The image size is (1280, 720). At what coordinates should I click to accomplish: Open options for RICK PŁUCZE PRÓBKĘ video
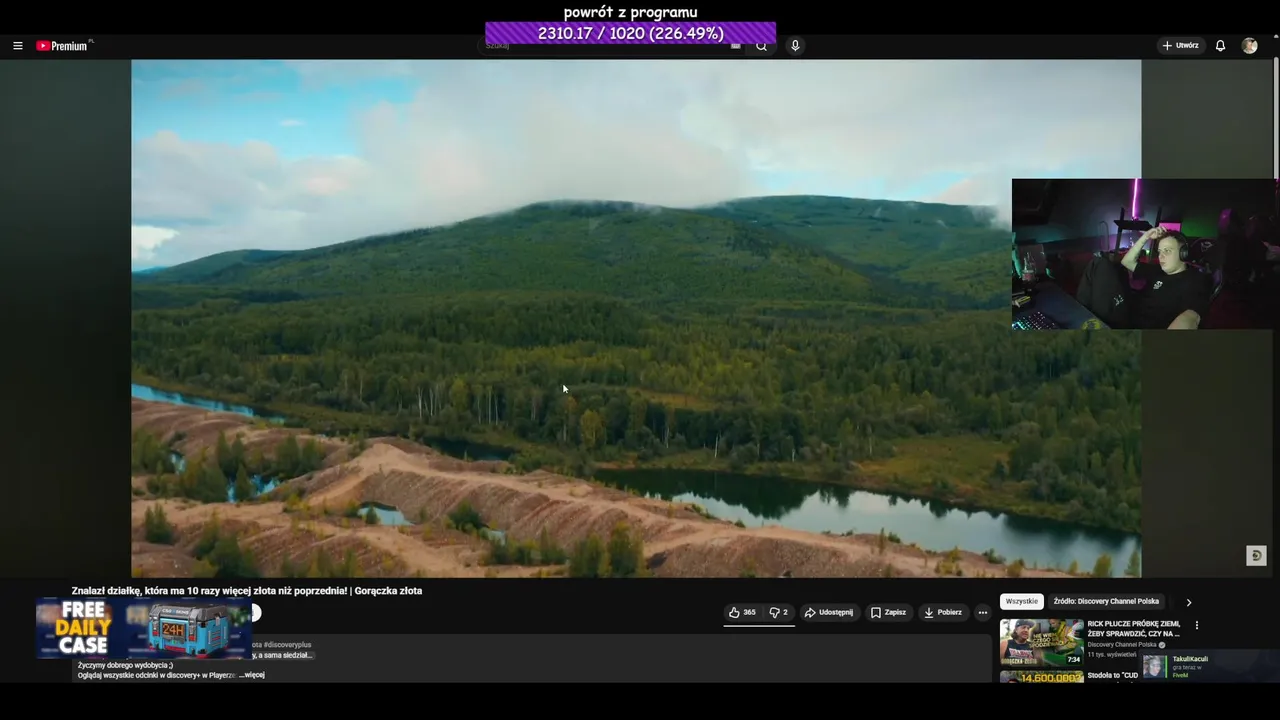click(1197, 625)
